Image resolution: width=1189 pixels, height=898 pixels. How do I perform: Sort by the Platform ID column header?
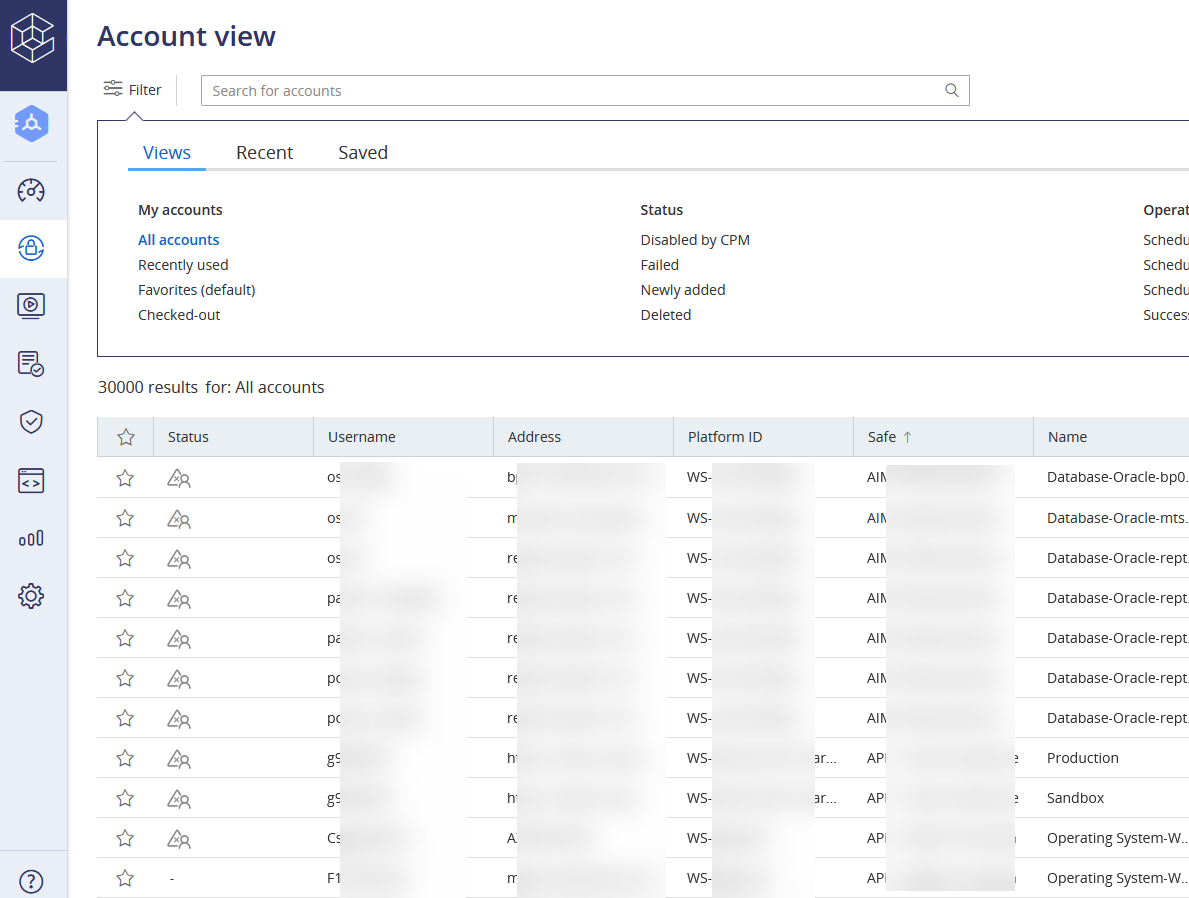pos(724,437)
